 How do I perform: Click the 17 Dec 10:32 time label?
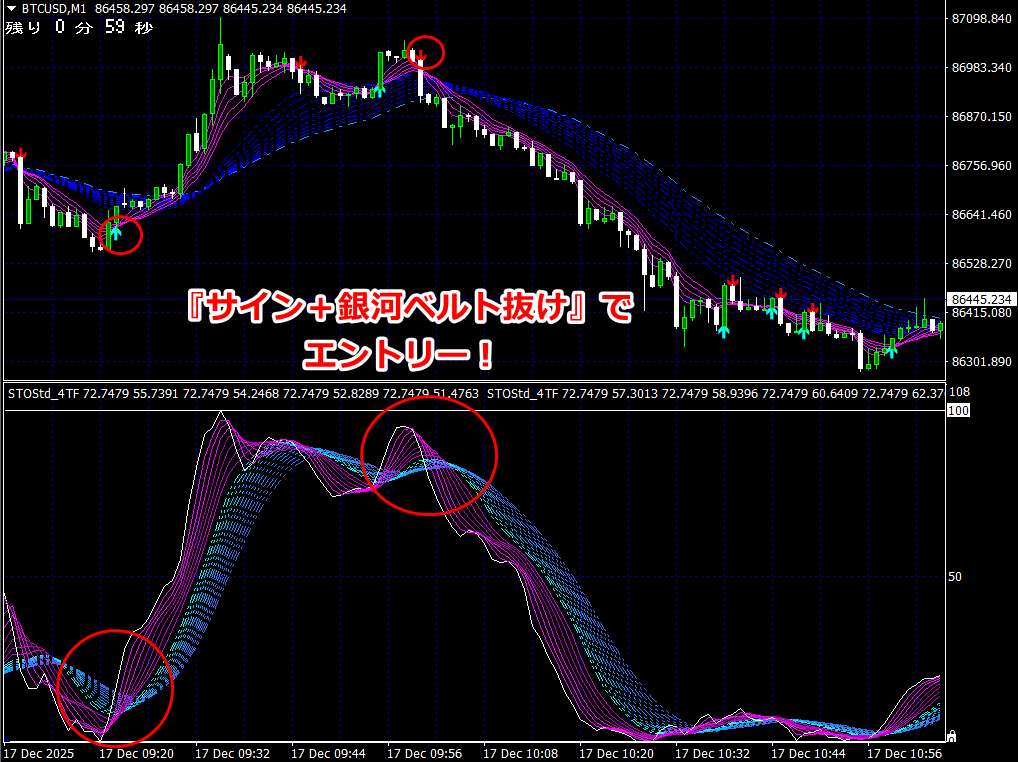point(713,754)
